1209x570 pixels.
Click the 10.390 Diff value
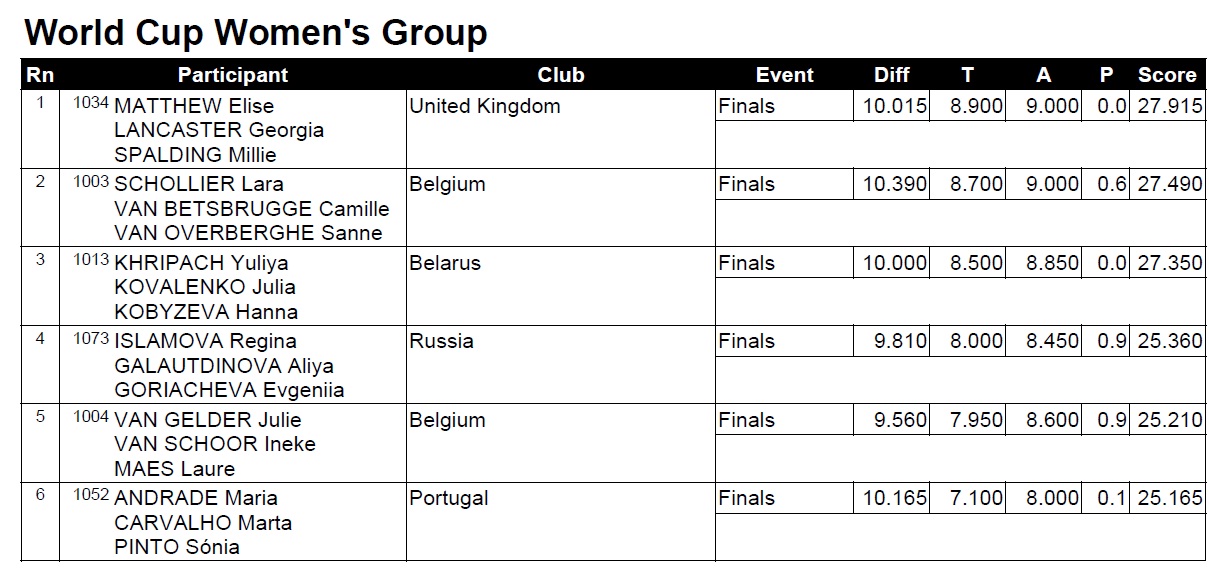[895, 184]
